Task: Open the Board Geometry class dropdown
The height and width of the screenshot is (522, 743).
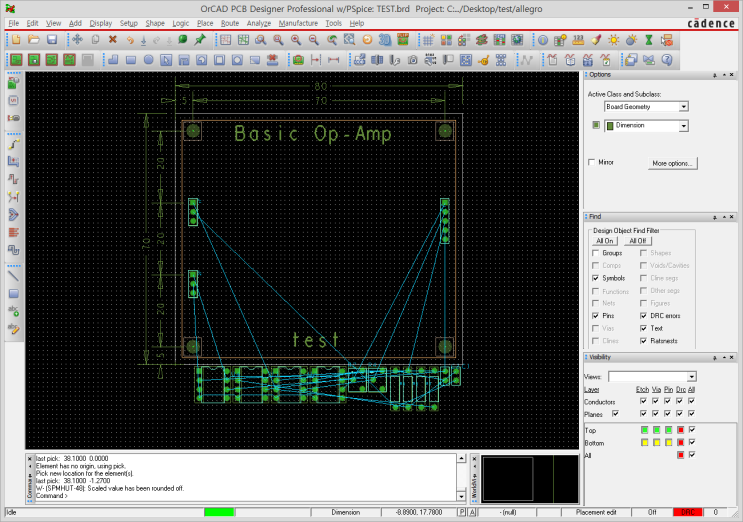Action: point(684,106)
